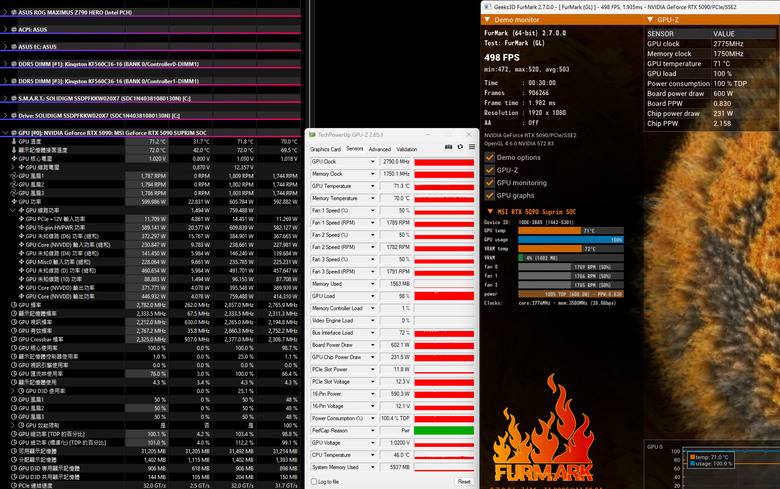Expand the DDR5 DIMM [#3] Kingston section
Image resolution: width=780 pixels, height=489 pixels.
5,81
